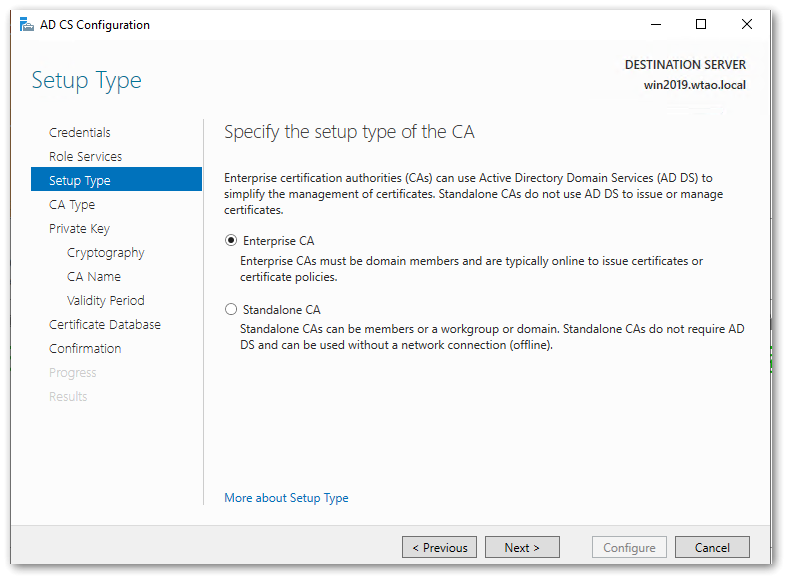Go to Validity Period step
Viewport: 785px width, 577px height.
(106, 300)
